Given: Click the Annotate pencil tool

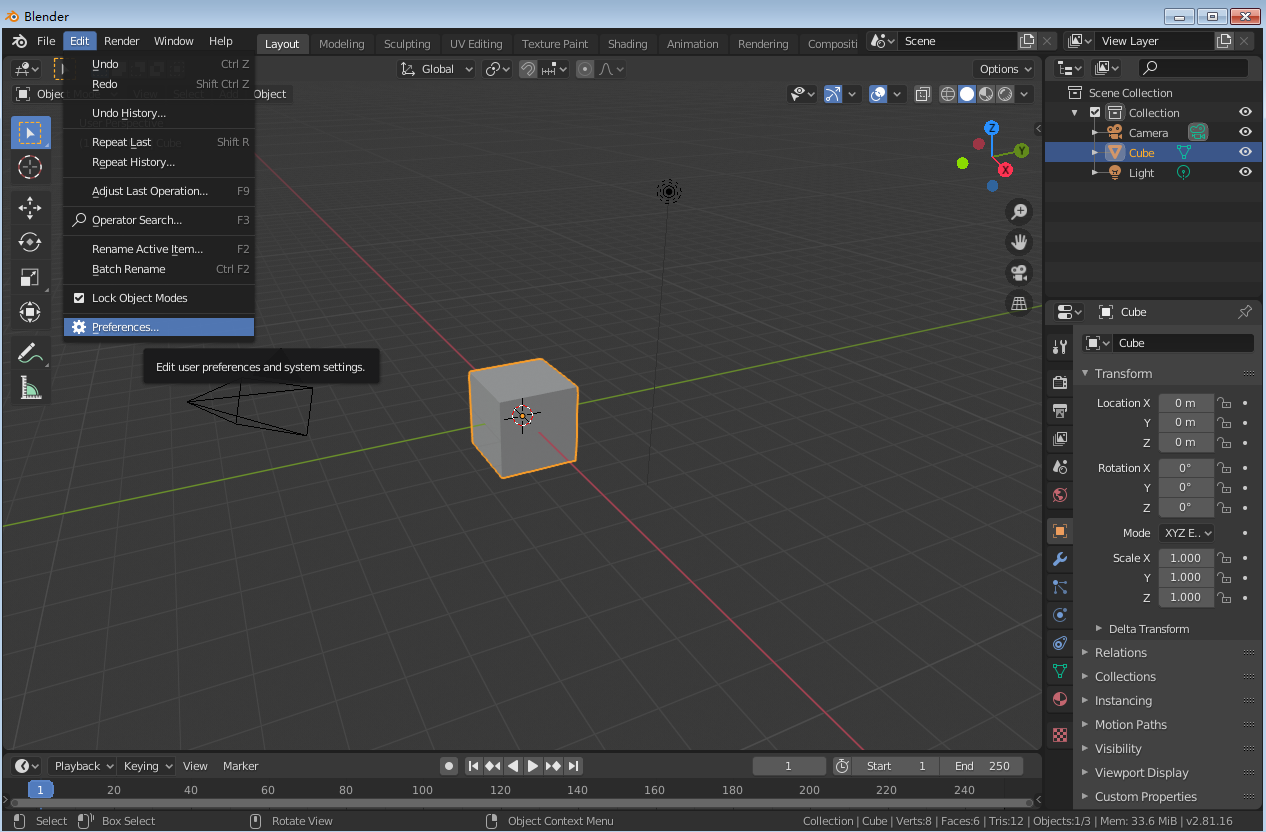Looking at the screenshot, I should 30,352.
